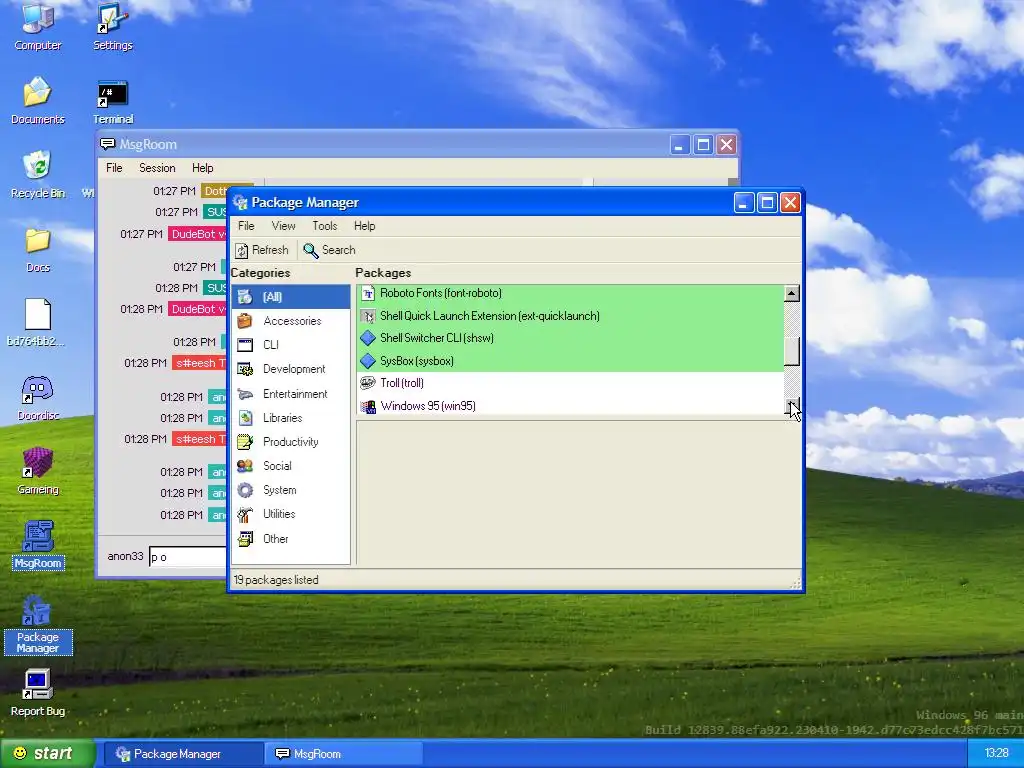Open Help menu in MsgRoom window

(202, 168)
